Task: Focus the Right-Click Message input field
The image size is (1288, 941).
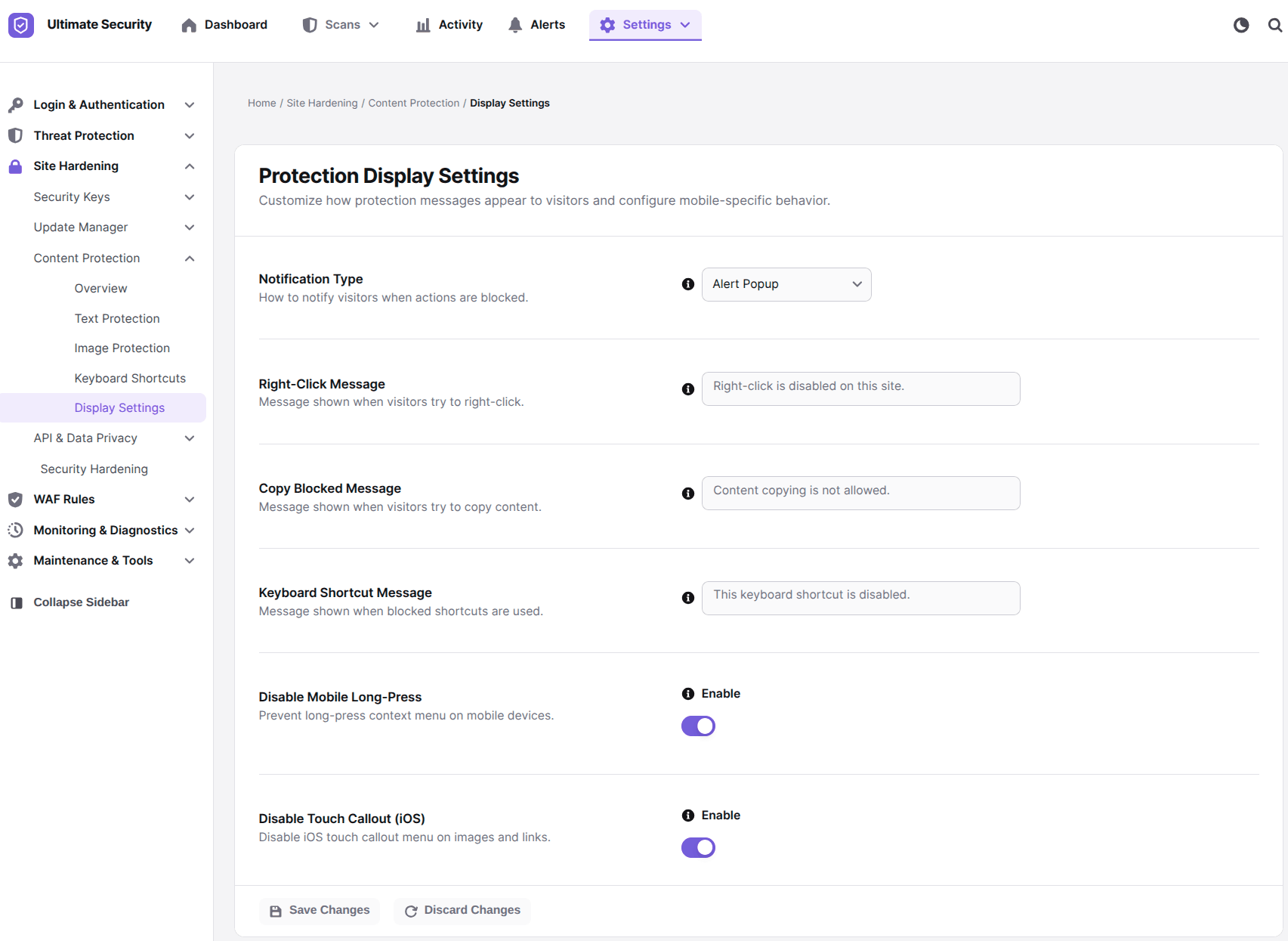Action: (861, 389)
